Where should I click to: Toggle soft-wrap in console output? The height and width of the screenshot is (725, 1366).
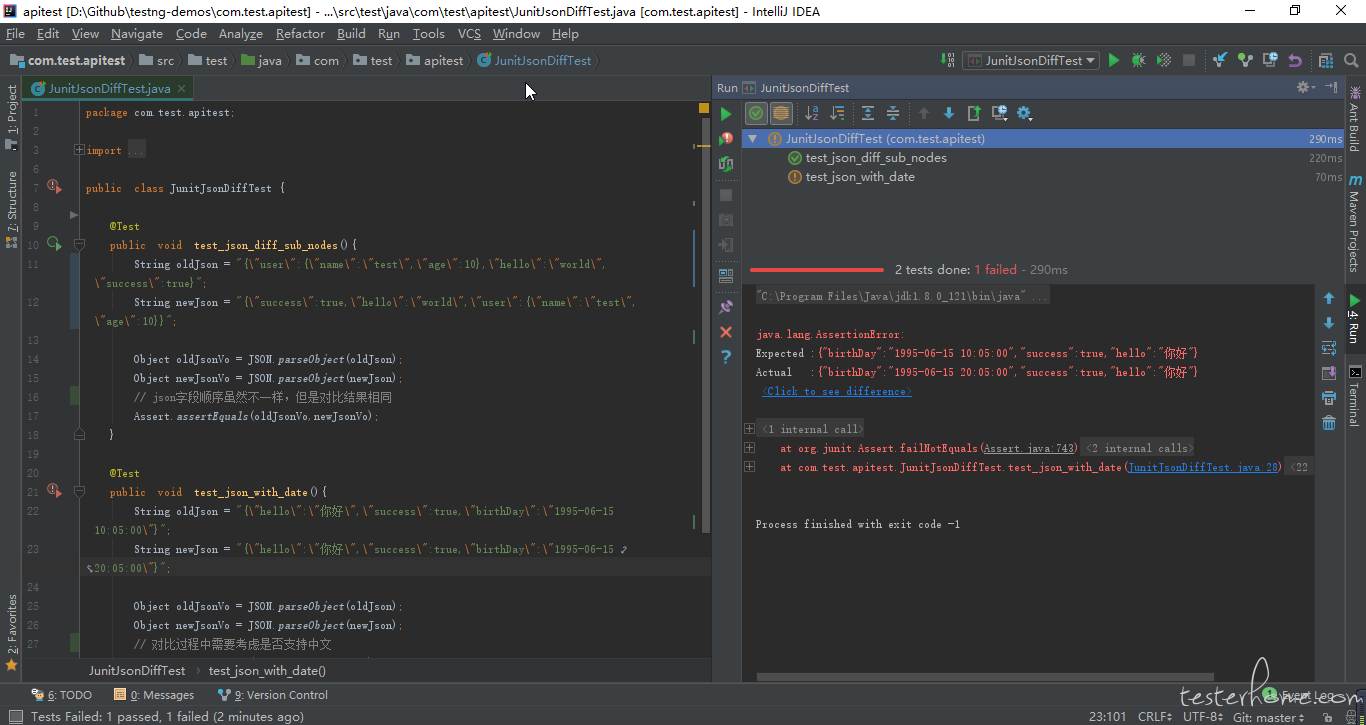[1329, 348]
